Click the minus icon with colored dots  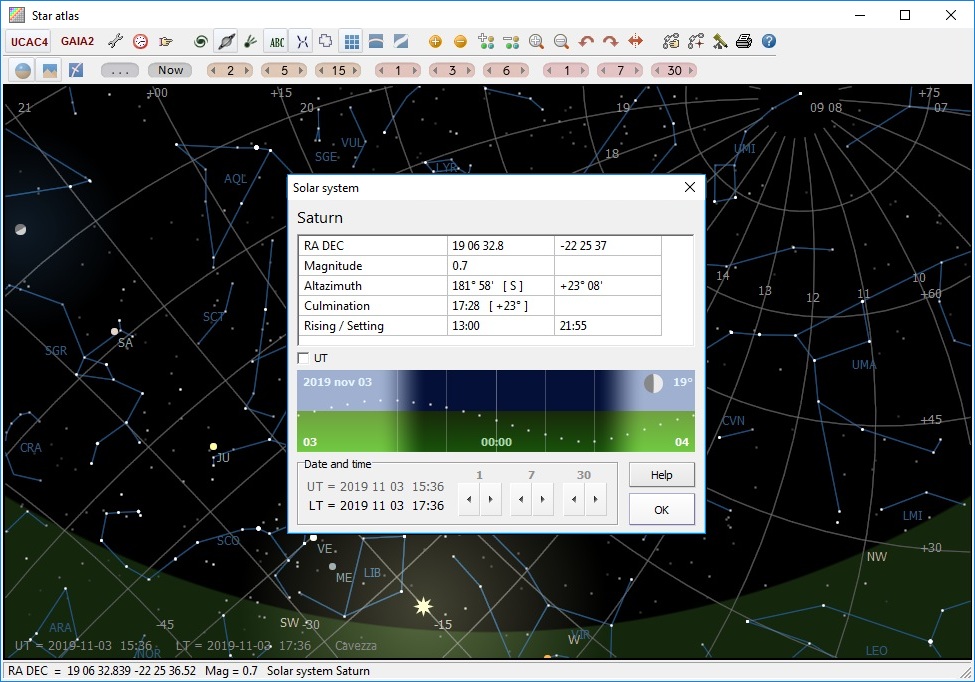point(511,42)
